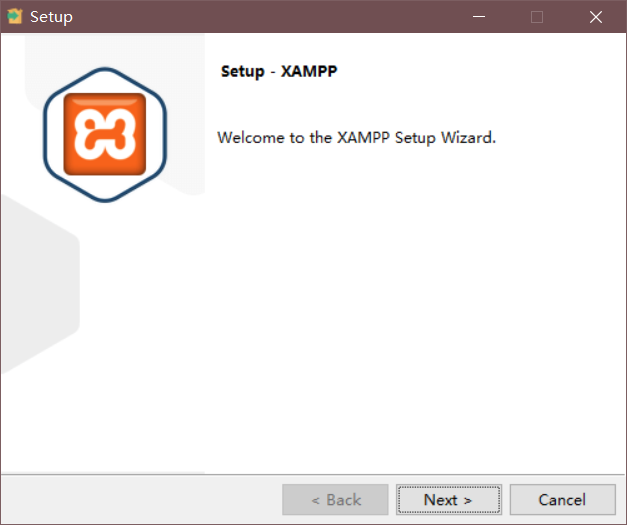
Task: Close the Setup wizard window
Action: coord(596,17)
